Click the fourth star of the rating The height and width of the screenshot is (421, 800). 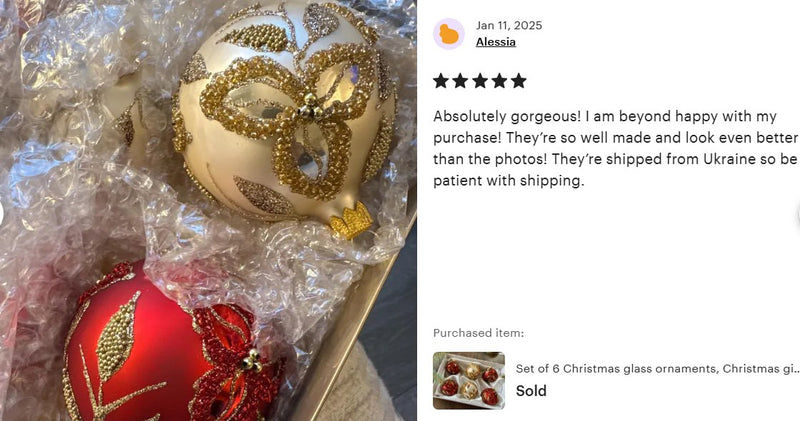point(499,81)
